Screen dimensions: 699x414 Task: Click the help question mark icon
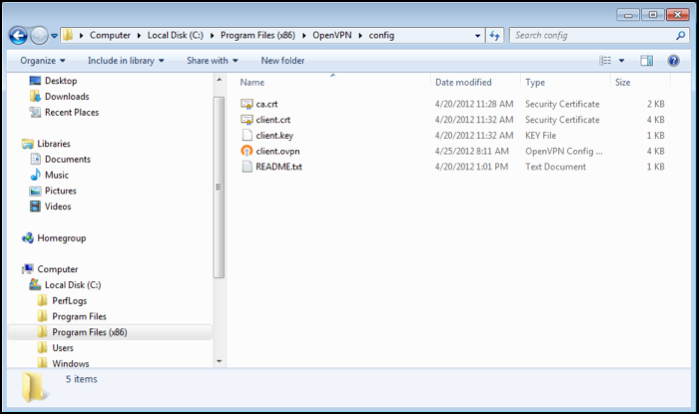pyautogui.click(x=672, y=60)
